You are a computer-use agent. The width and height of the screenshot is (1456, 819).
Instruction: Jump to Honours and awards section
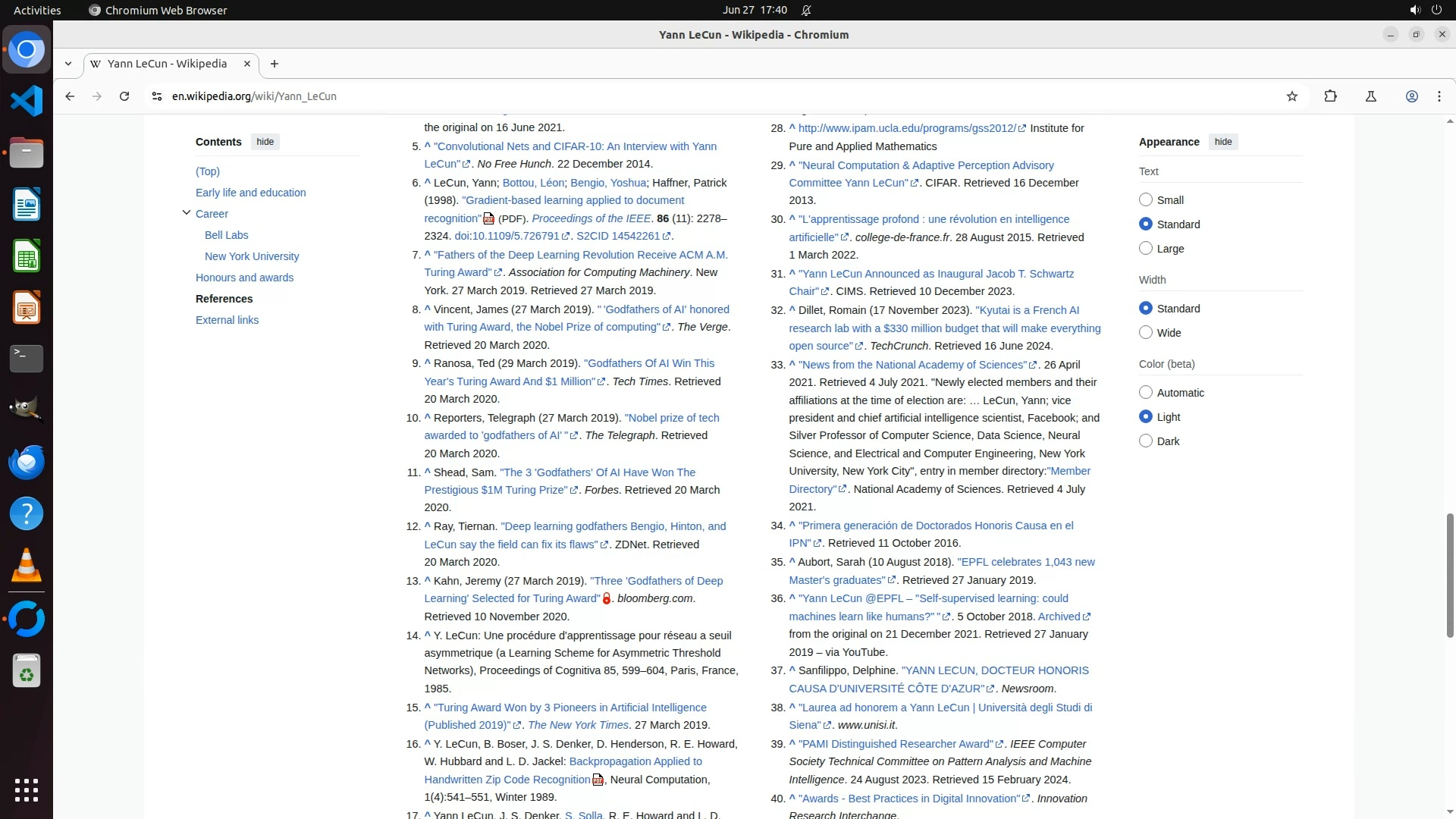[x=244, y=278]
